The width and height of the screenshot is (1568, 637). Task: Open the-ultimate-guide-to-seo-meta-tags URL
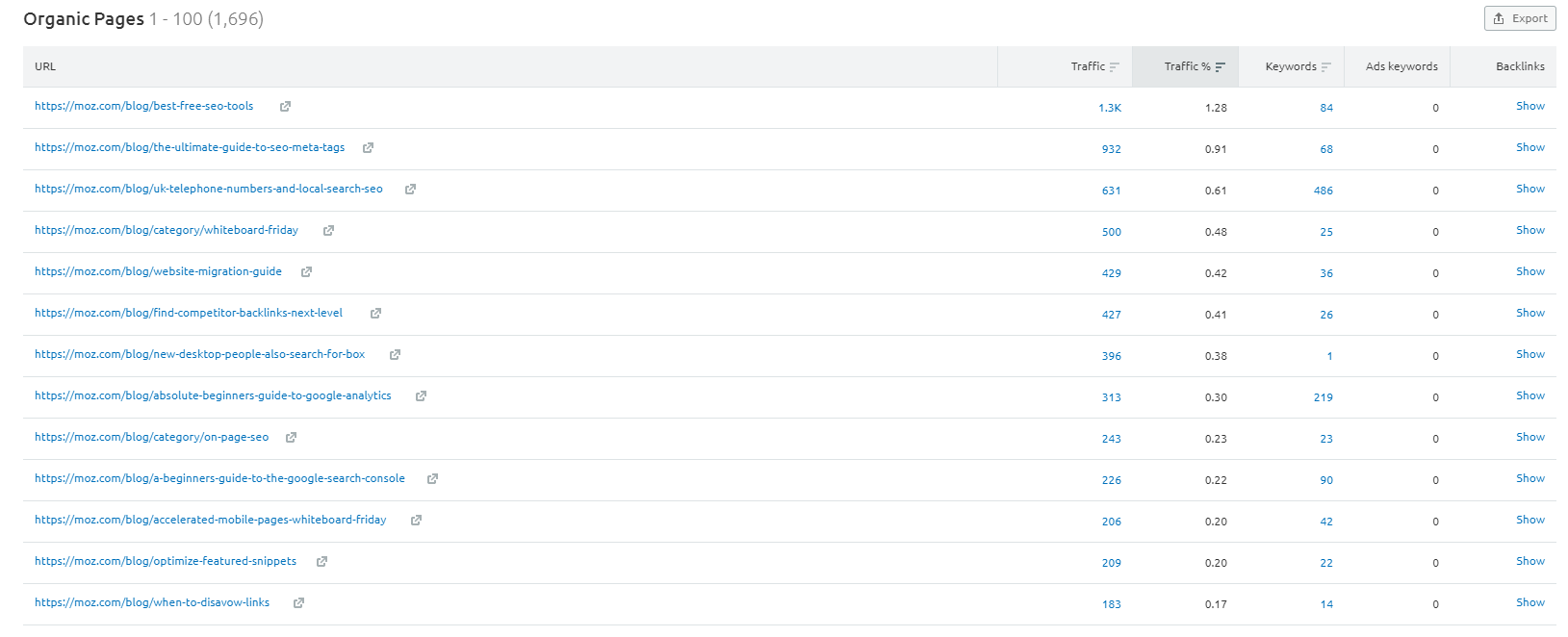tap(190, 147)
